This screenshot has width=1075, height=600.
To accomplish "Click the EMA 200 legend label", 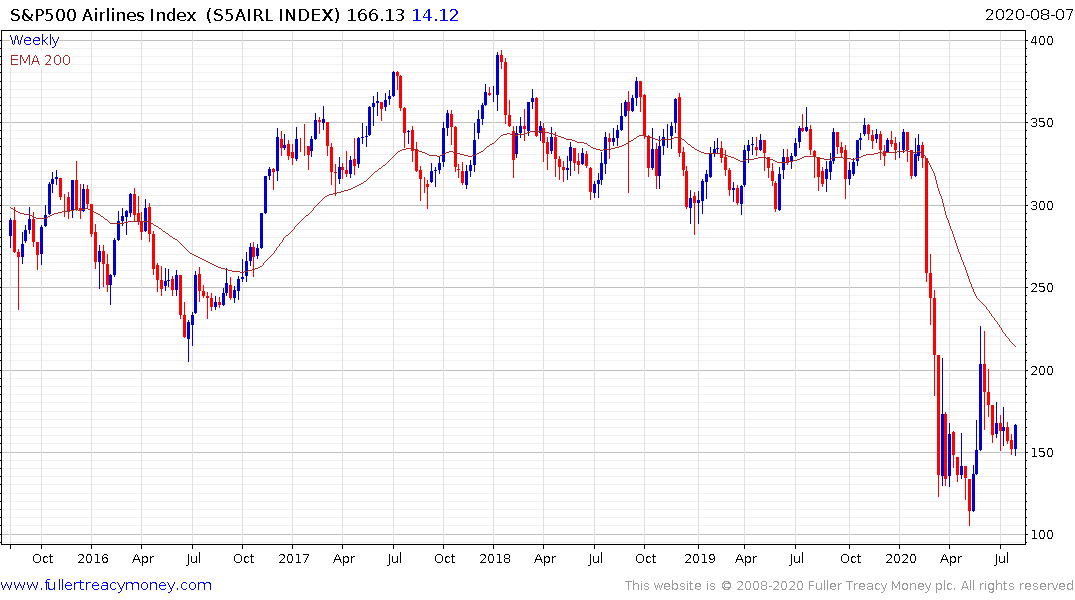I will 40,60.
